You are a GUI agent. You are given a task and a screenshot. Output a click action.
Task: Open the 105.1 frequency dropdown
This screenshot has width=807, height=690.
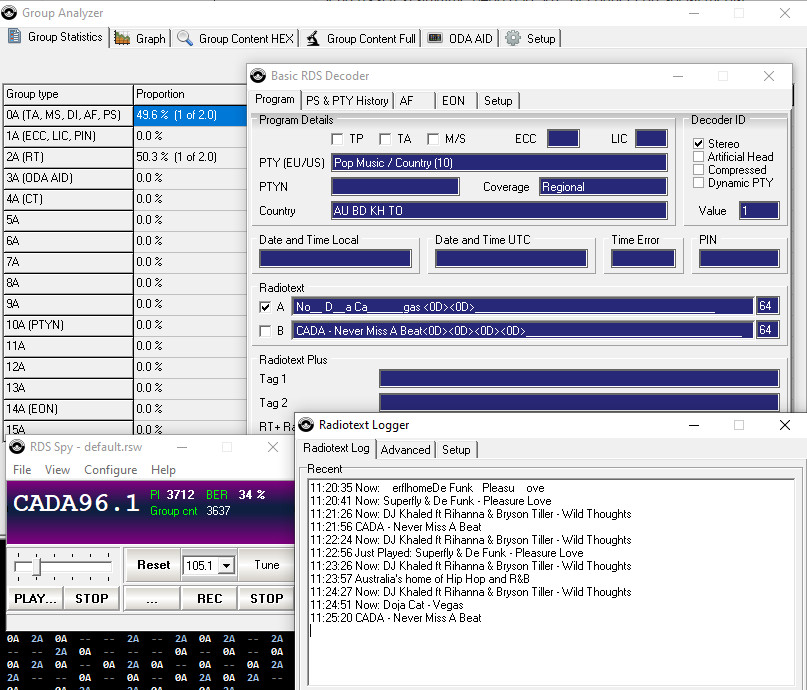(226, 566)
